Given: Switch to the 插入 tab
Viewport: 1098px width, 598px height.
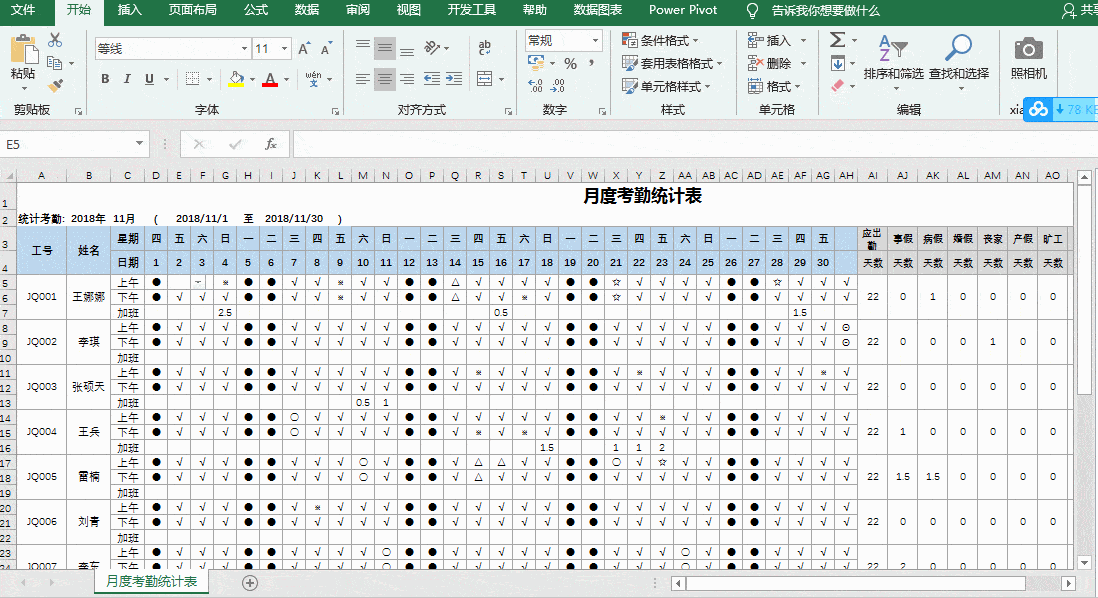Looking at the screenshot, I should tap(130, 11).
